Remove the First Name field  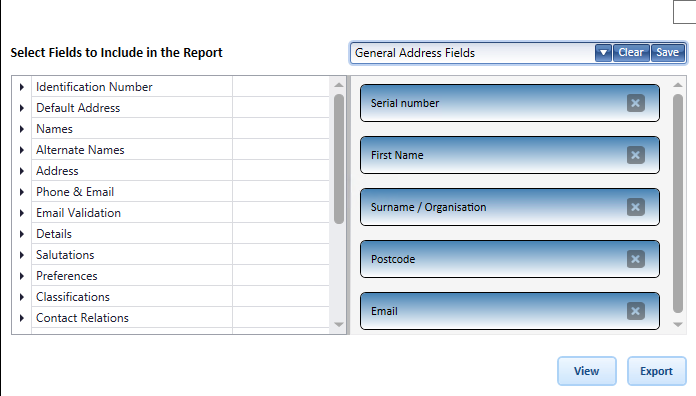click(636, 155)
